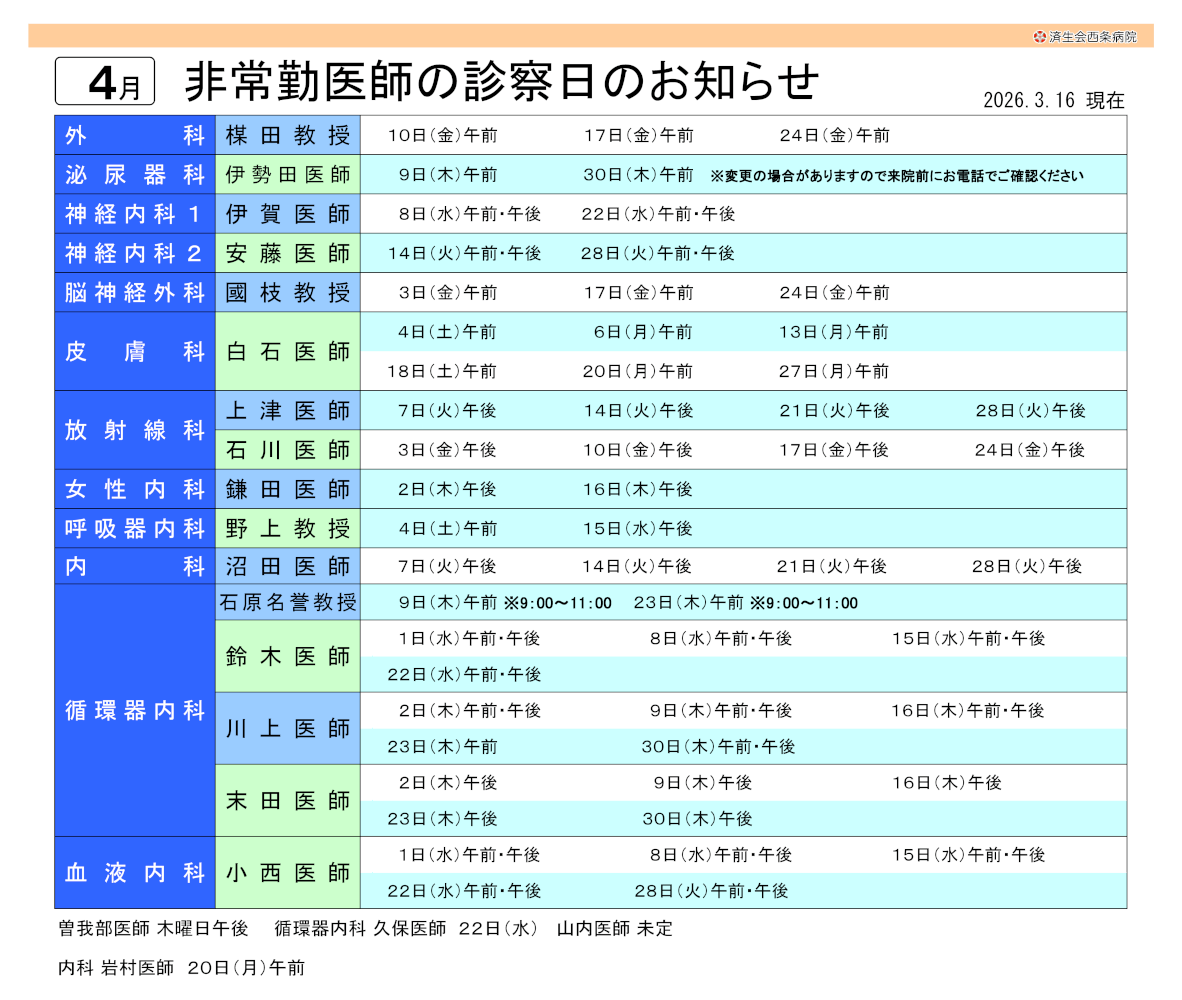The image size is (1182, 1000).
Task: Select the 呼吸器内科 department cell
Action: (x=135, y=528)
